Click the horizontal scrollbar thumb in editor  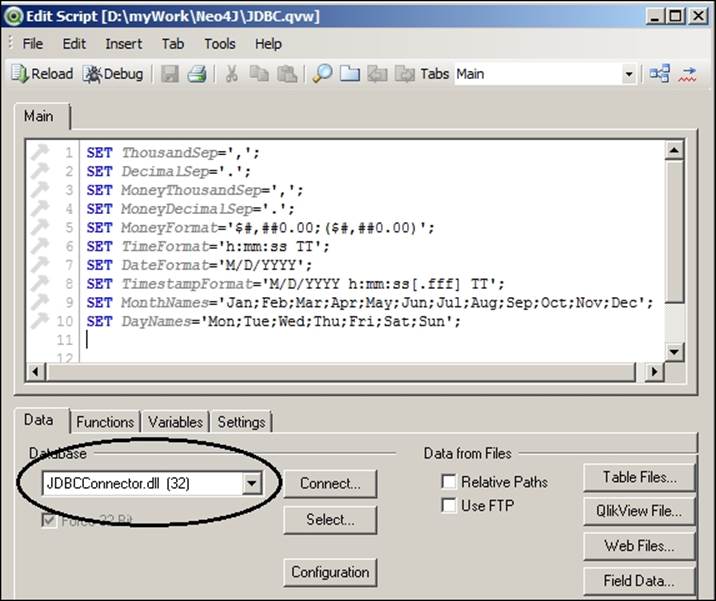341,372
